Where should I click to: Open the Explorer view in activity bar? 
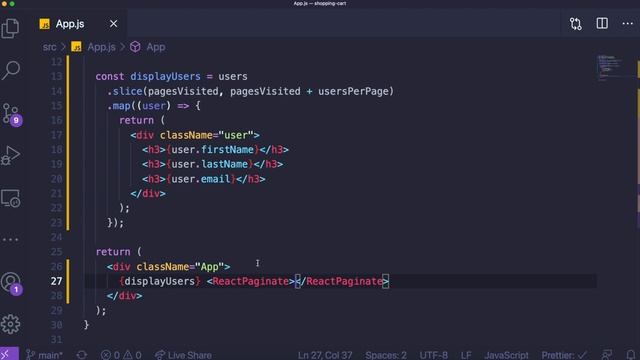11,28
